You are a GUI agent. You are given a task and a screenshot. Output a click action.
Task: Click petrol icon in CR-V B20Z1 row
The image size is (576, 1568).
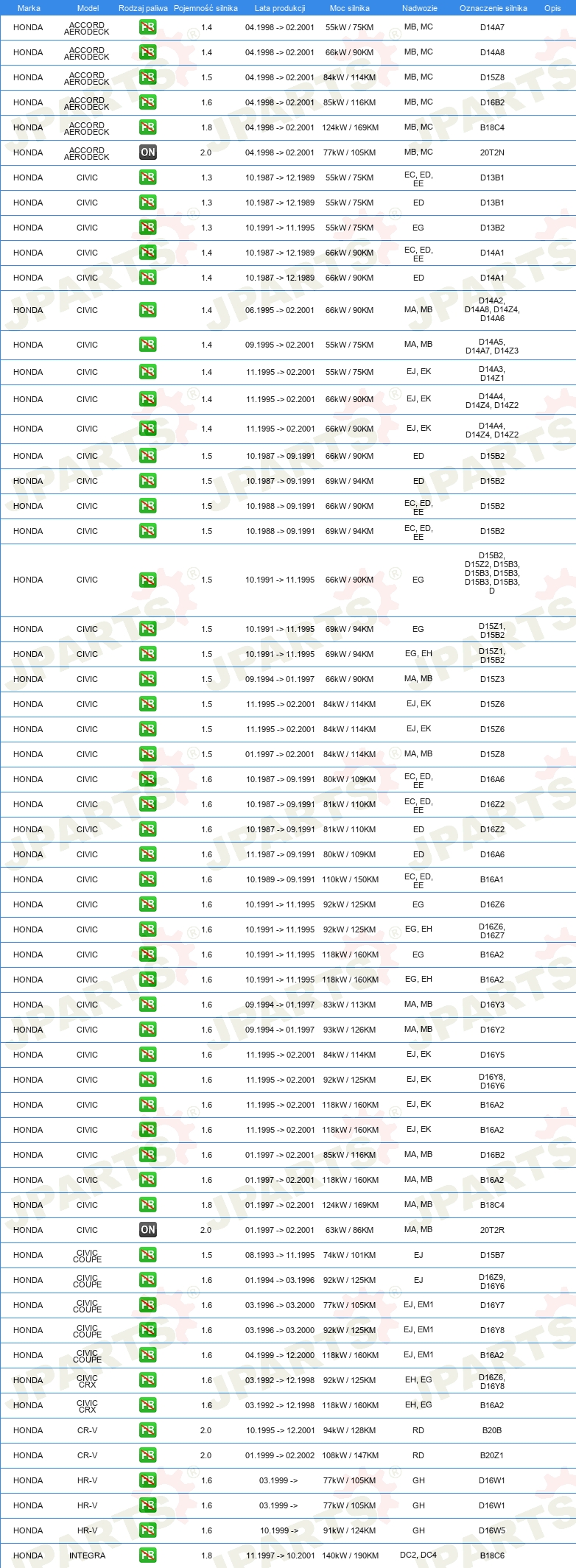tap(147, 1455)
